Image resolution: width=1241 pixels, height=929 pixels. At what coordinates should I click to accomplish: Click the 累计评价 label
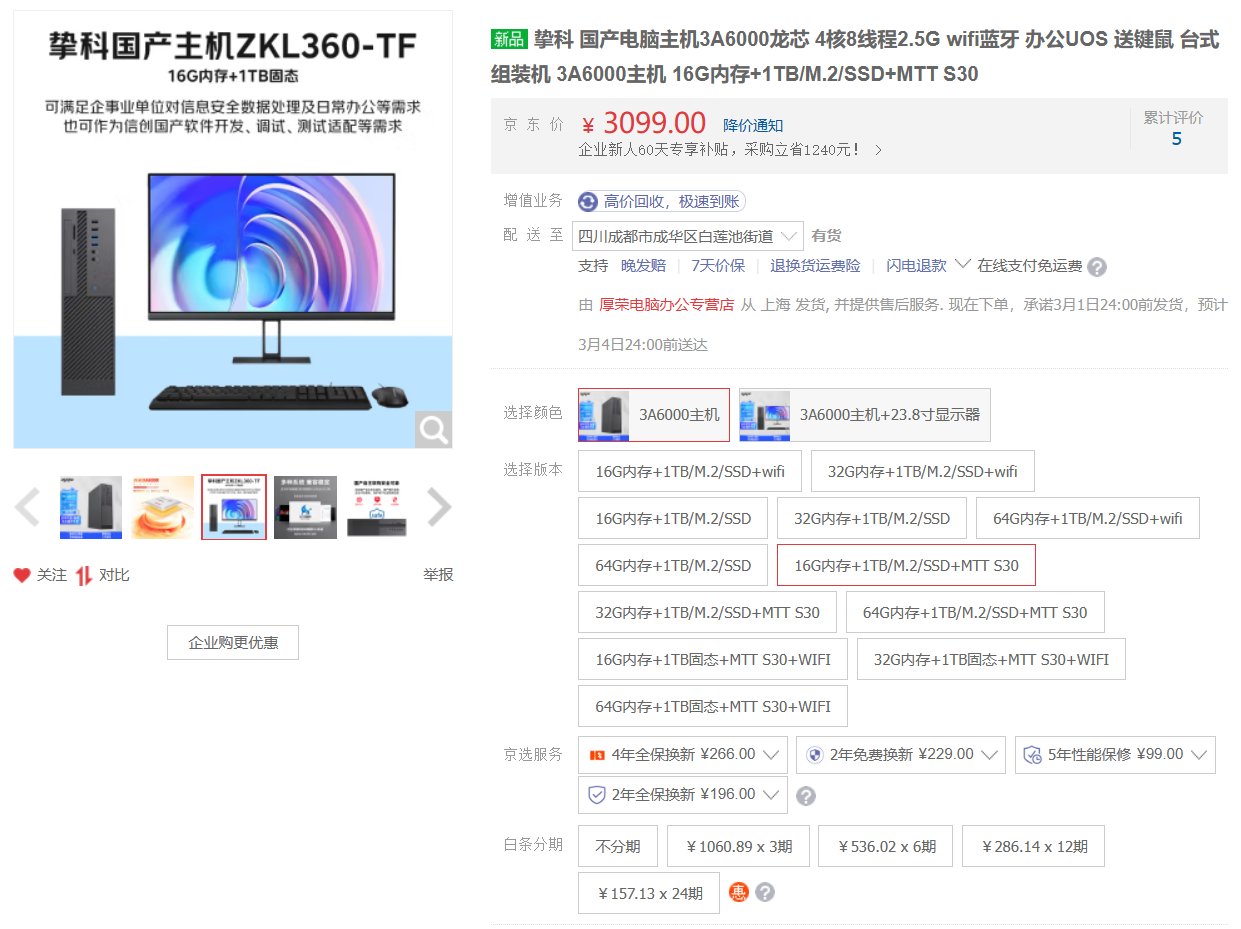tap(1173, 118)
